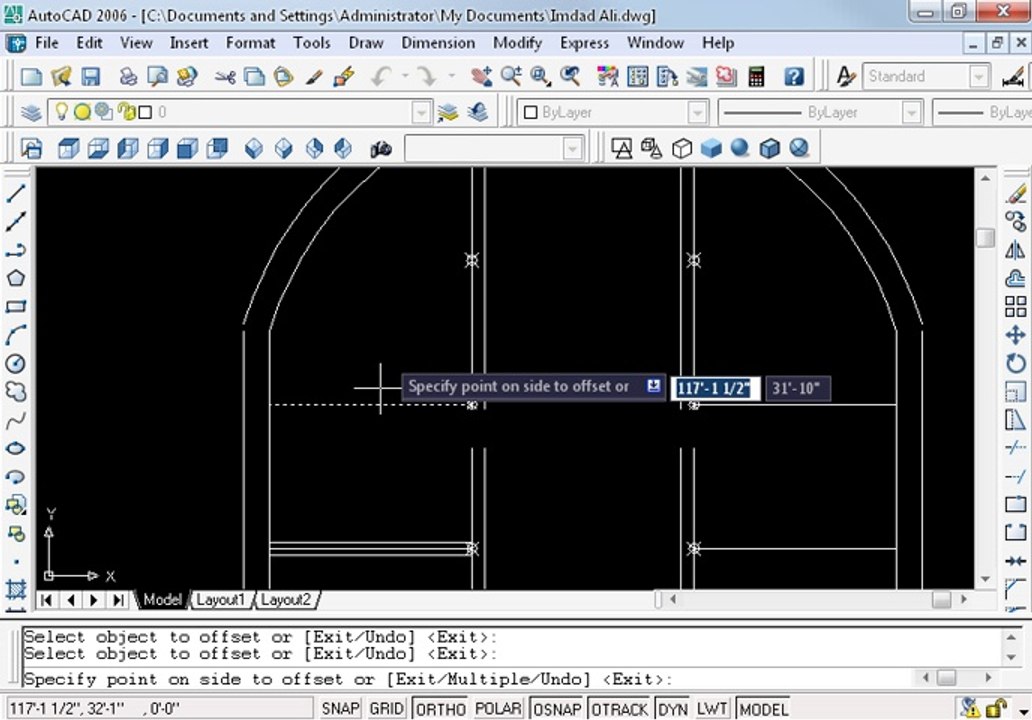This screenshot has width=1032, height=720.
Task: Select the Polygon draw tool
Action: point(16,278)
